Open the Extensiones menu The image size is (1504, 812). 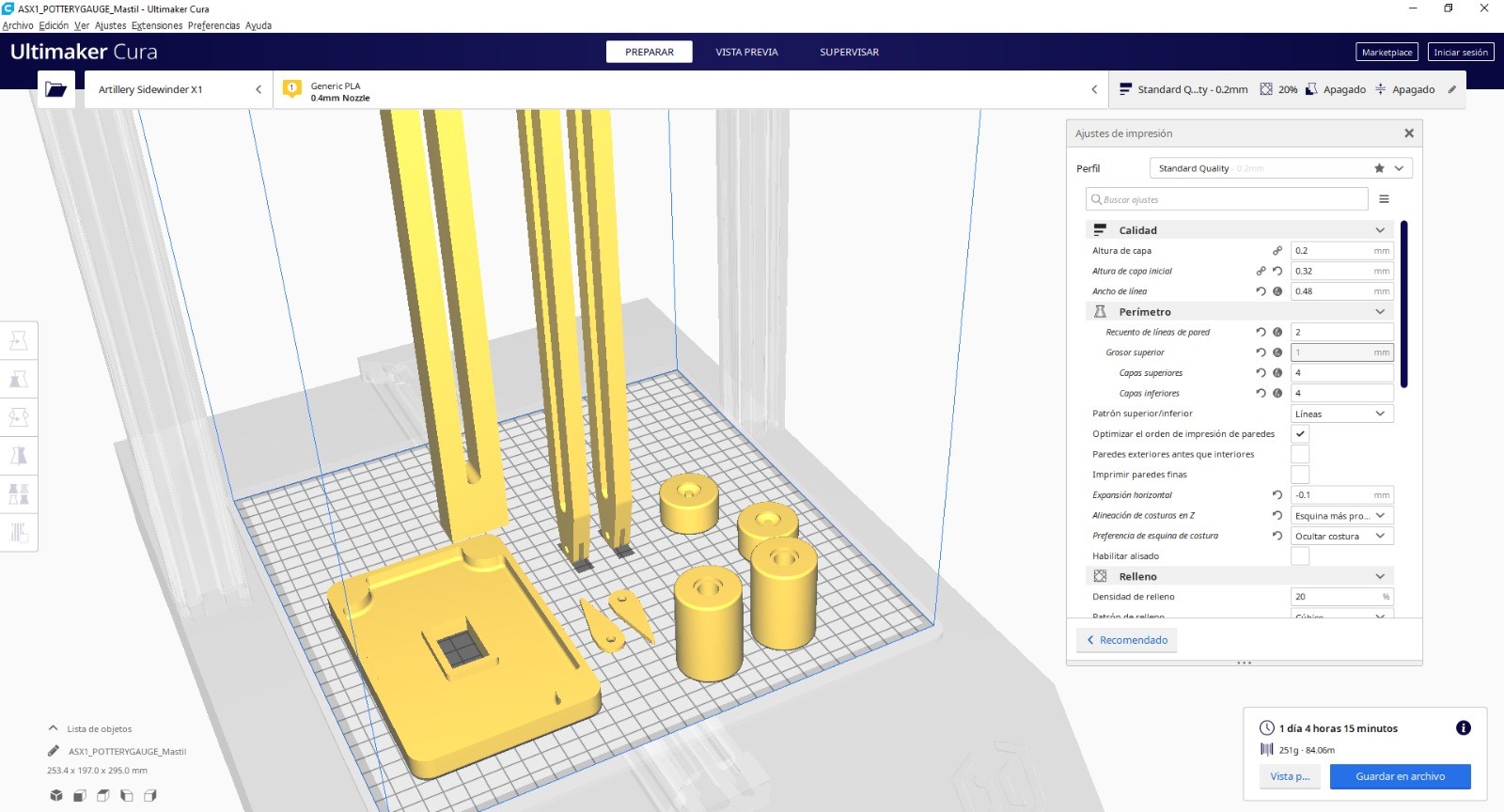pos(157,25)
